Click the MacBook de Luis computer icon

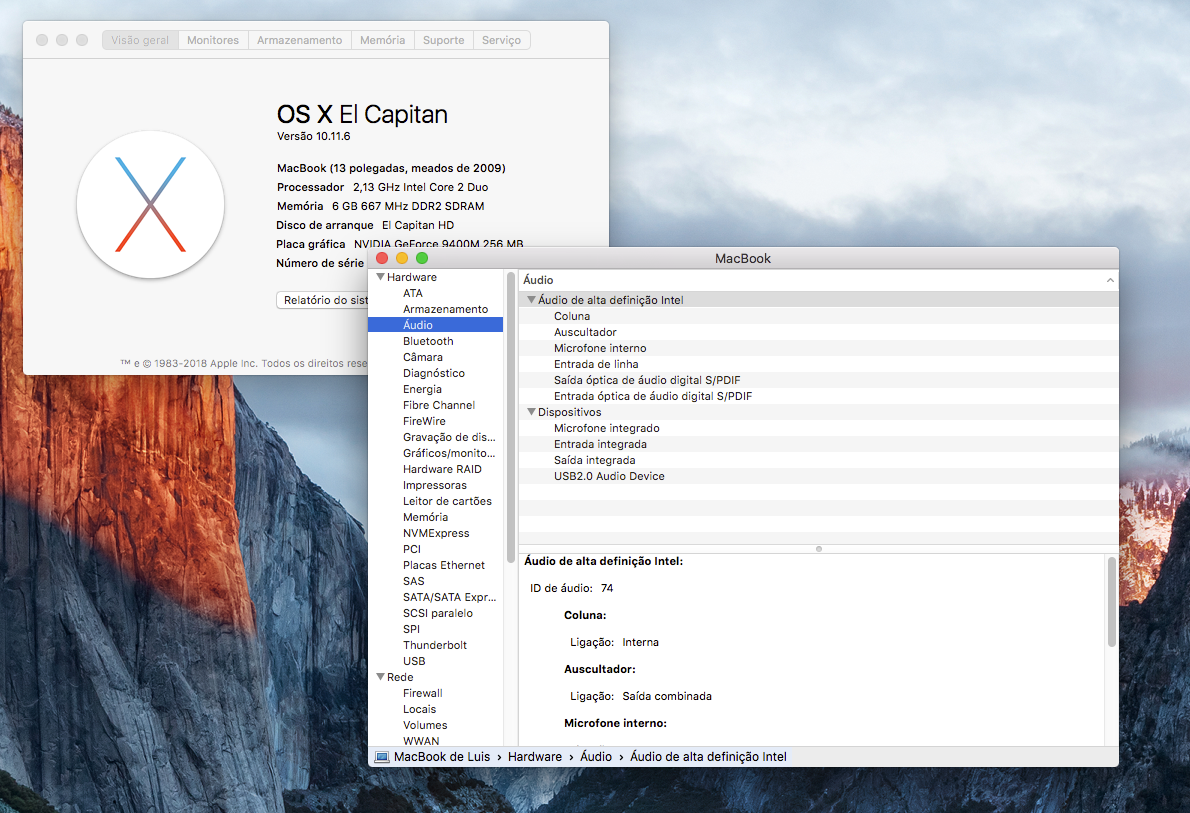pyautogui.click(x=382, y=757)
